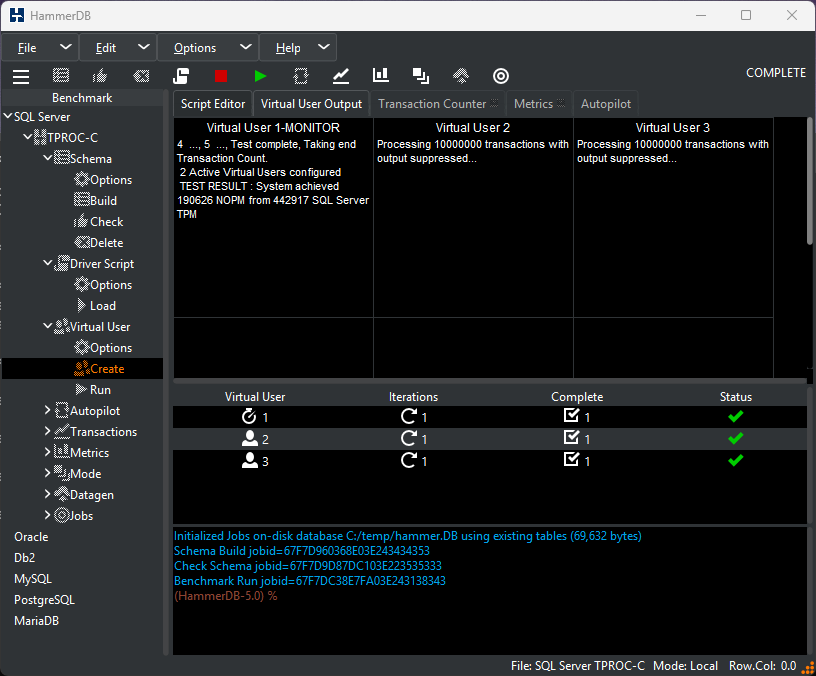Click the green status check for Virtual User 1
This screenshot has width=816, height=676.
tap(735, 416)
